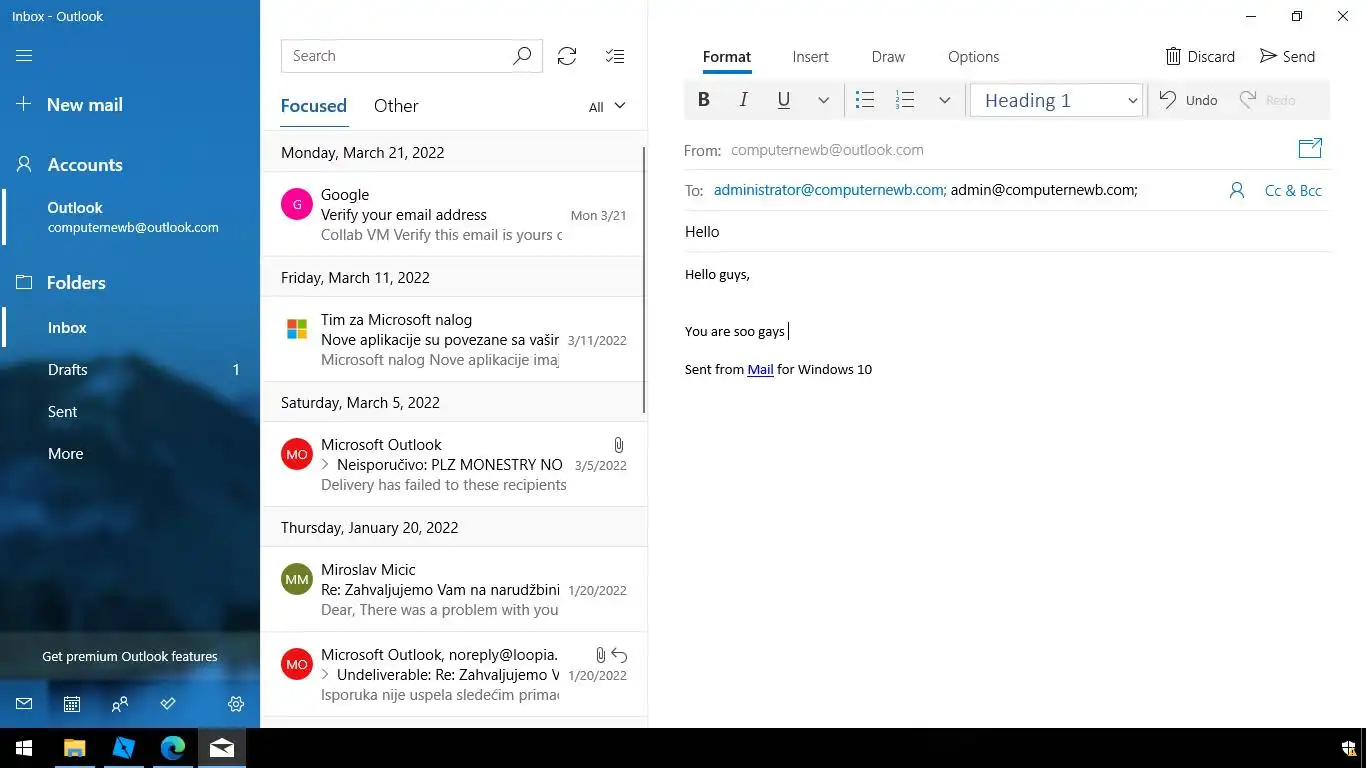Choose contacts with person icon

pyautogui.click(x=1237, y=190)
